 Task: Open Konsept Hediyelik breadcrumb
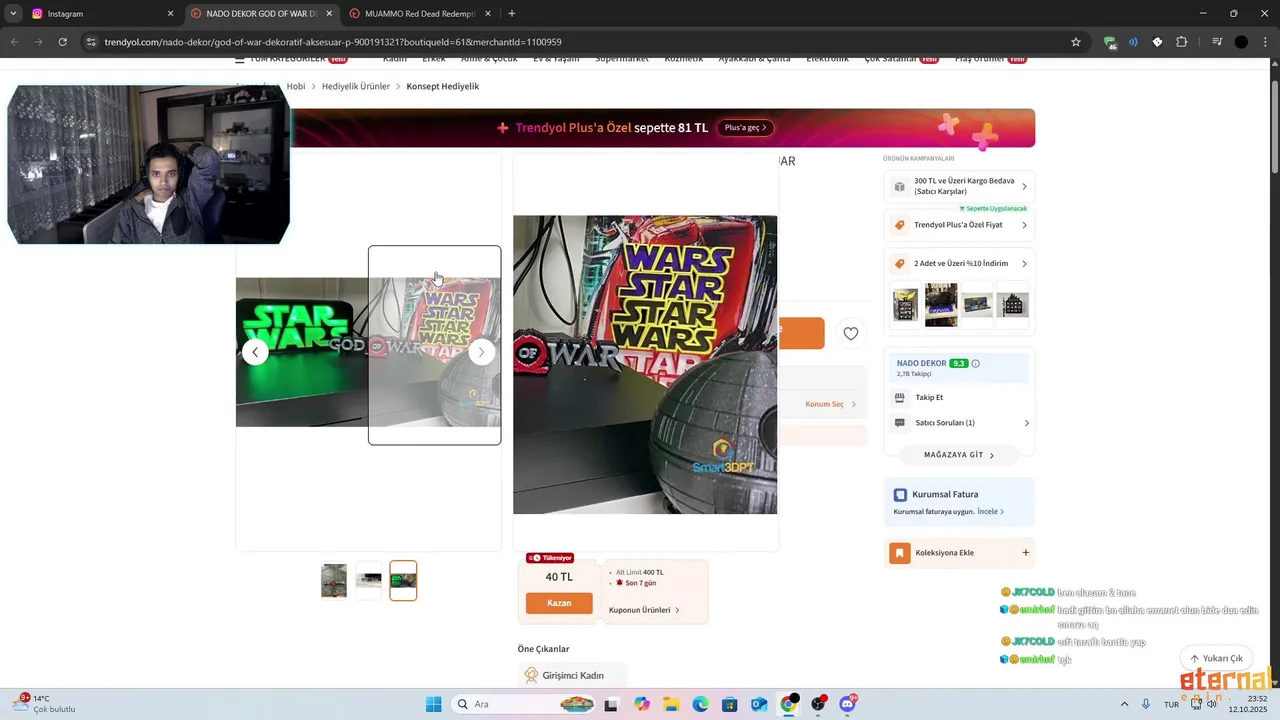(x=443, y=86)
